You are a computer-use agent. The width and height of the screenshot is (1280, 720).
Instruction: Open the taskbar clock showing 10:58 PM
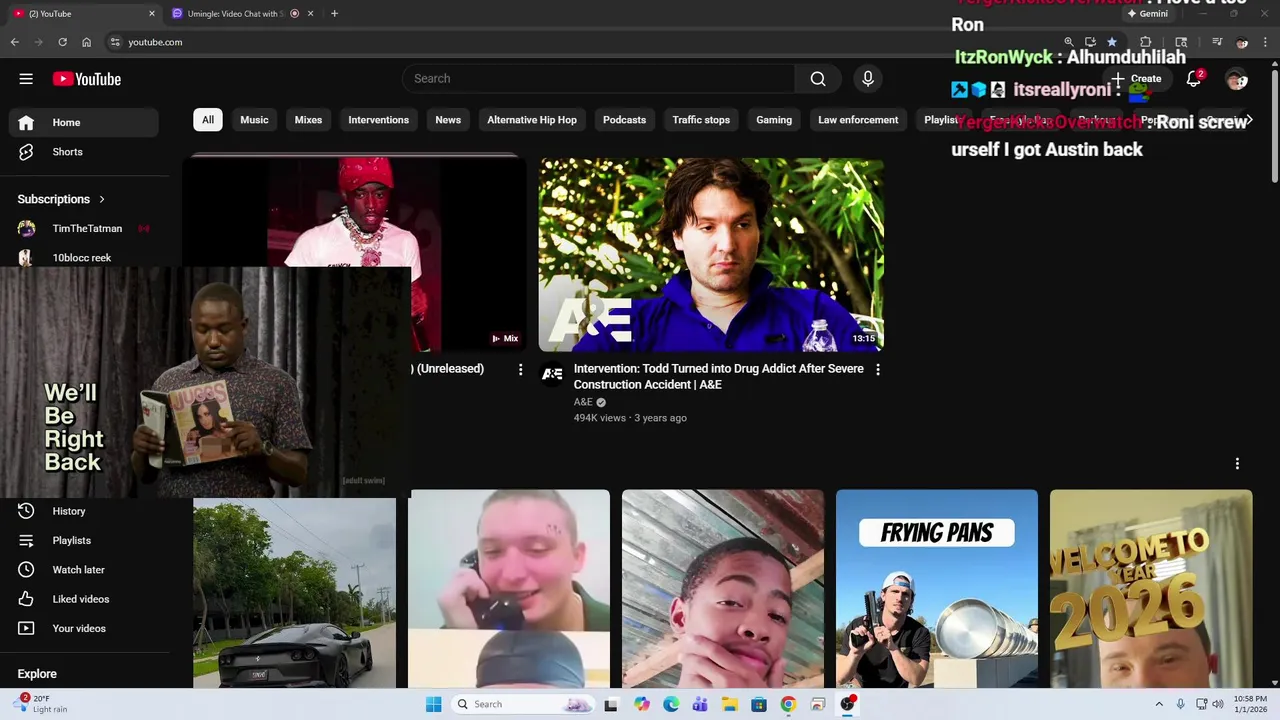click(x=1250, y=704)
